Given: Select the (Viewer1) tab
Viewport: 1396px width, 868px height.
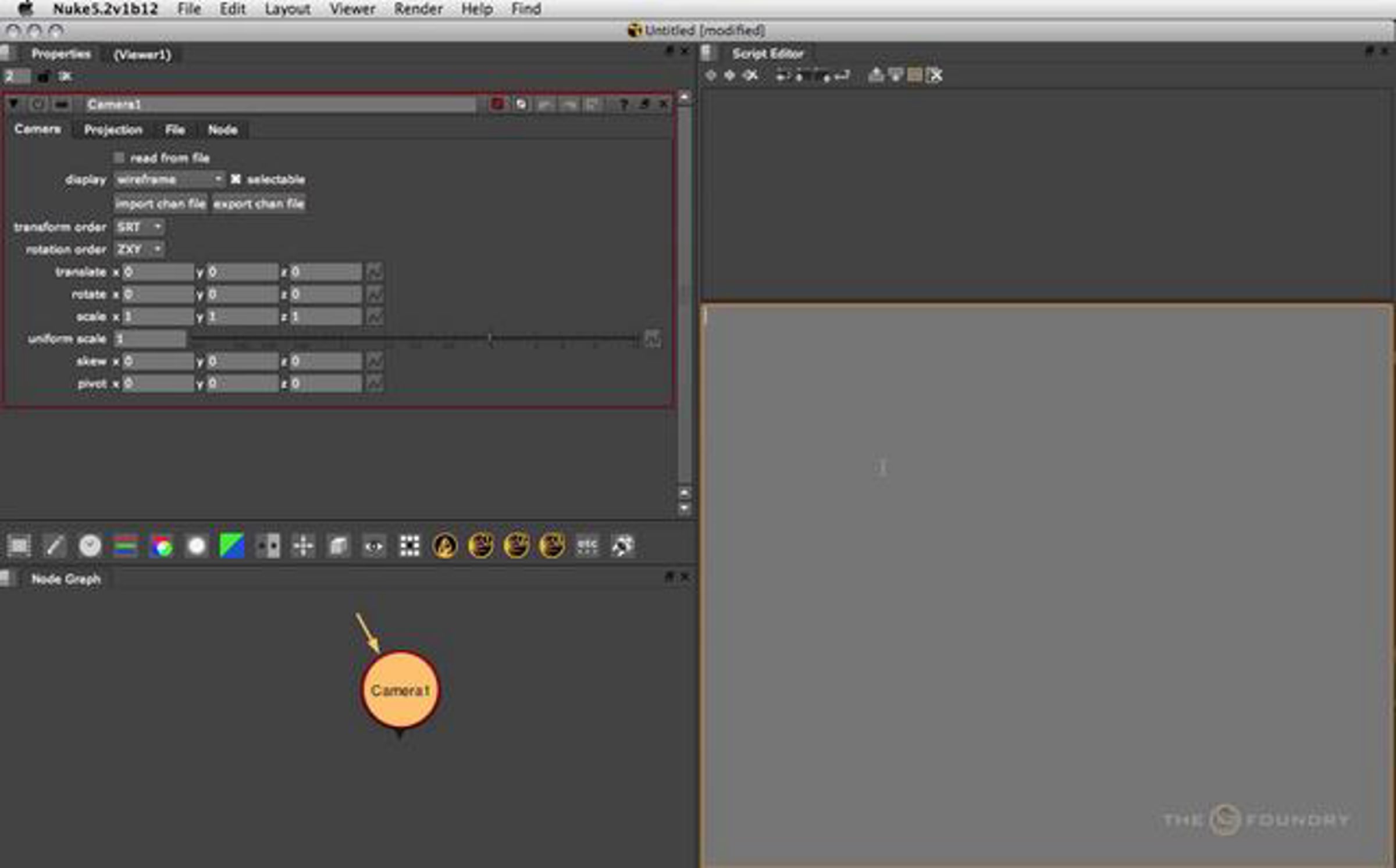Looking at the screenshot, I should [x=143, y=55].
